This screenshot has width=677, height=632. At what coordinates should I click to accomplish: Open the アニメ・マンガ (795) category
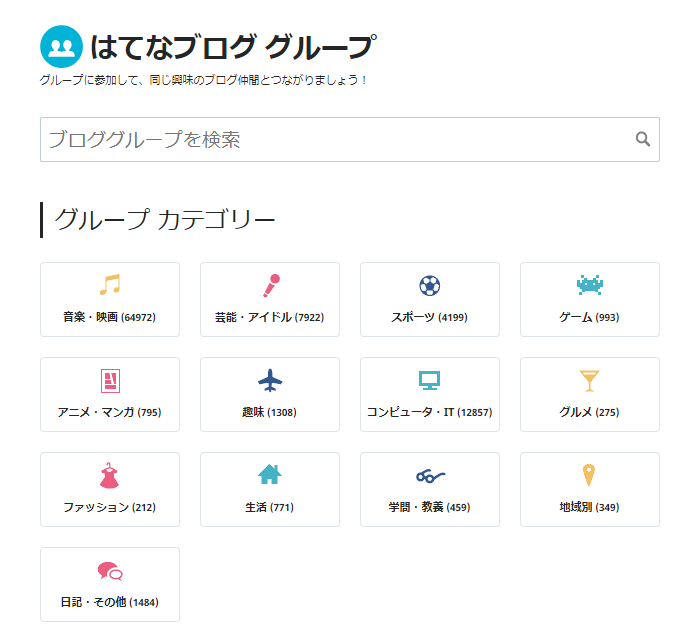click(x=110, y=395)
